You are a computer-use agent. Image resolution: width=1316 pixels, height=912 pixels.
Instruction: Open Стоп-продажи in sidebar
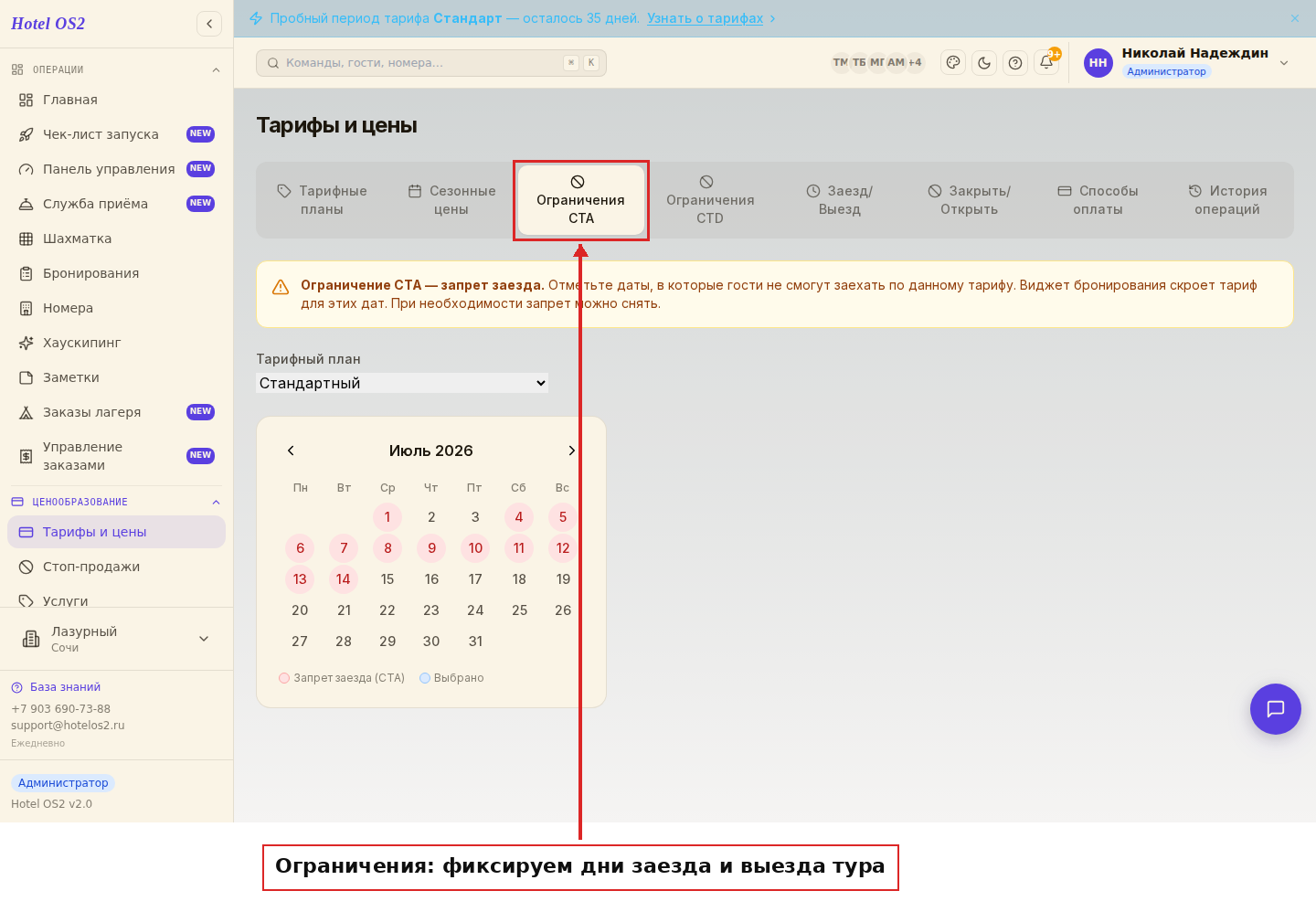click(x=116, y=567)
